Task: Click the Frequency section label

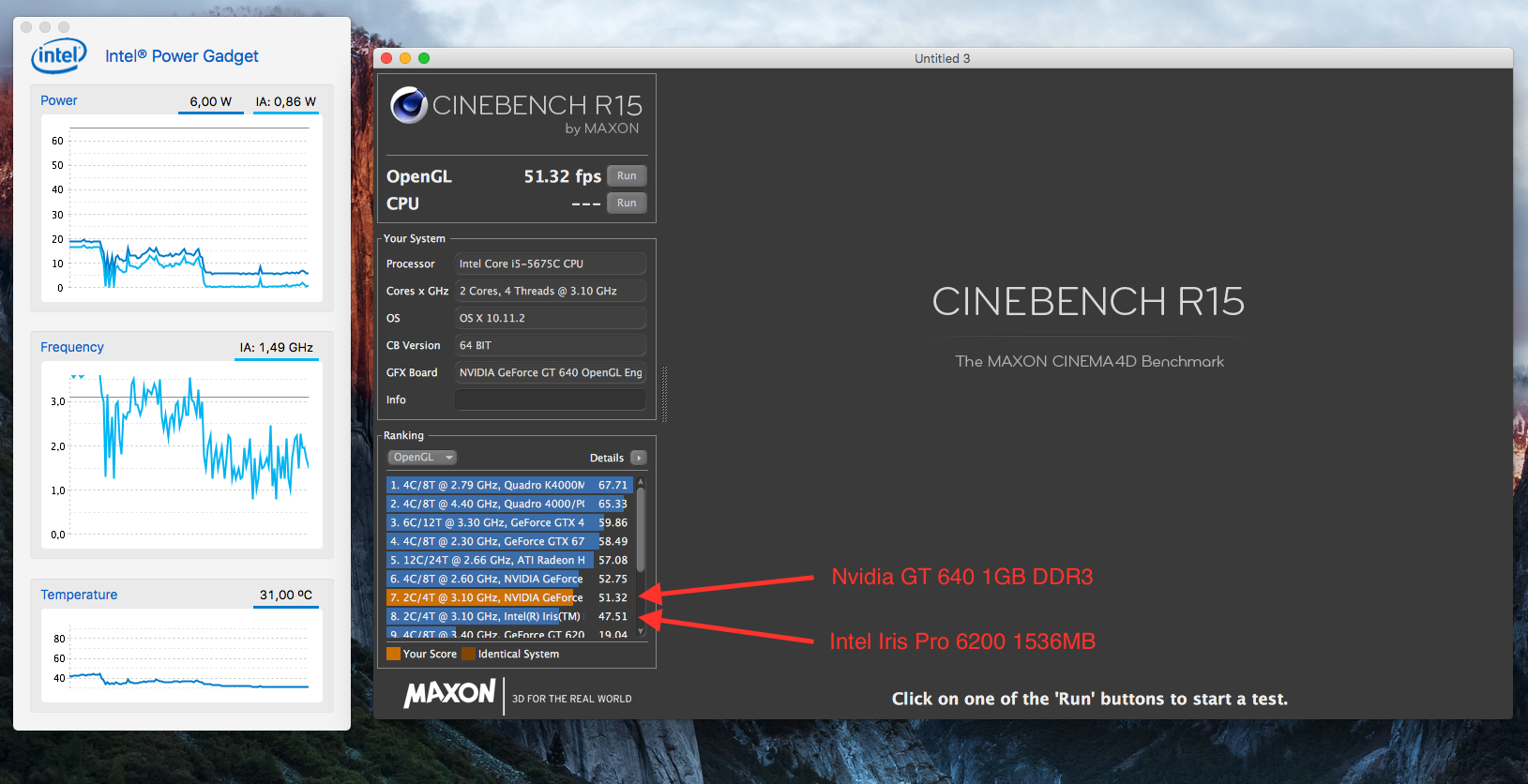Action: click(x=72, y=347)
